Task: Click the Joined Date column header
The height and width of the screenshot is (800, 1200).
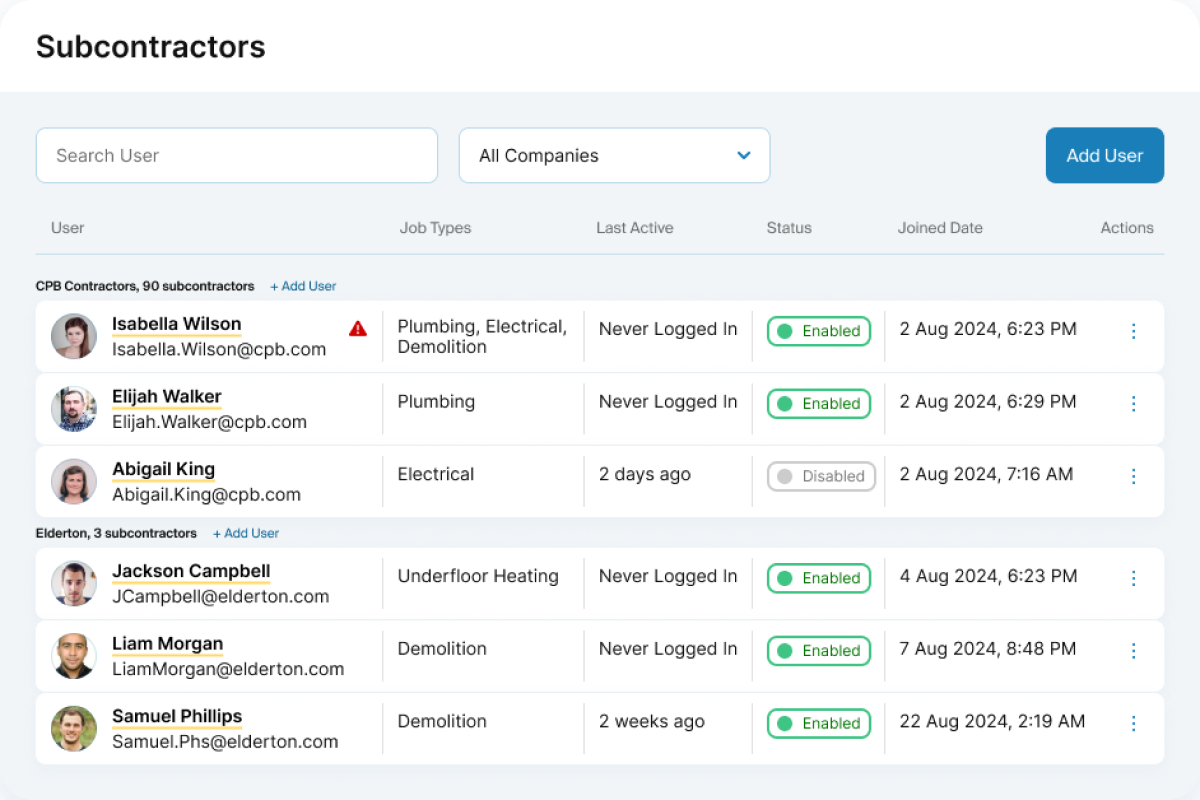Action: 940,228
